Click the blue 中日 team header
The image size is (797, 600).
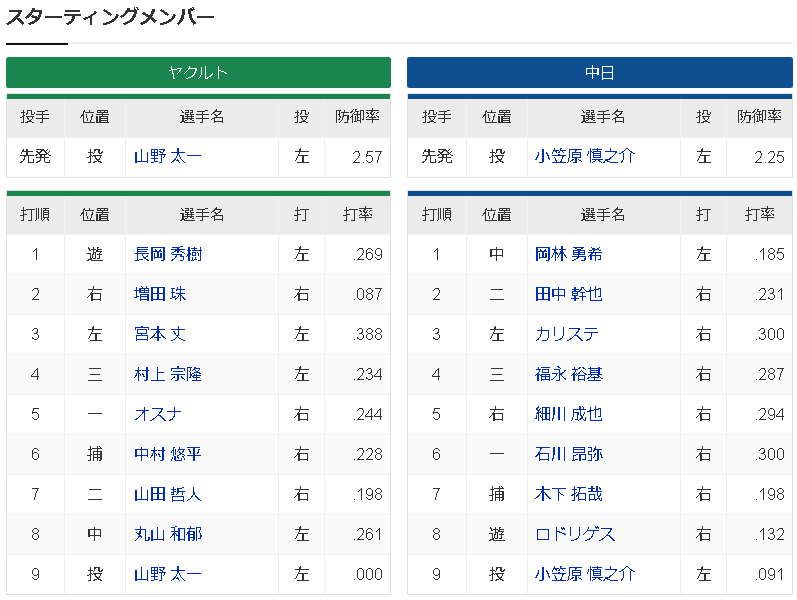pos(599,72)
